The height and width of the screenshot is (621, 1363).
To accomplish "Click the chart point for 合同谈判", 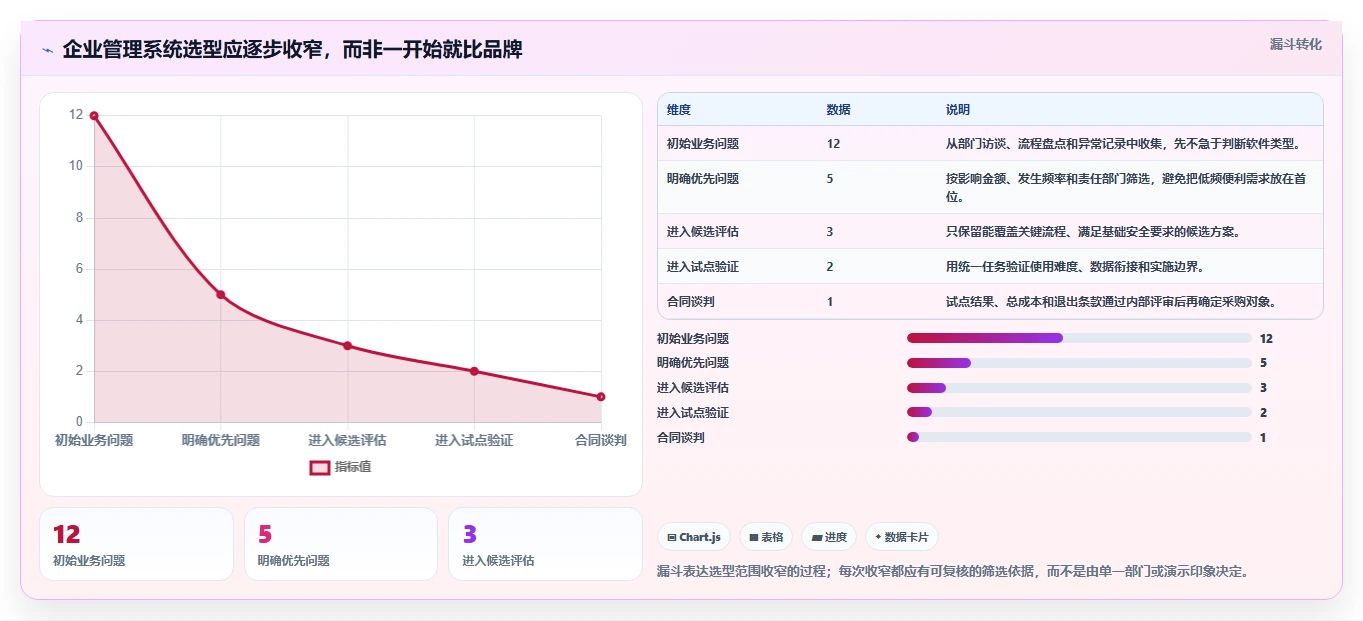I will pyautogui.click(x=601, y=397).
